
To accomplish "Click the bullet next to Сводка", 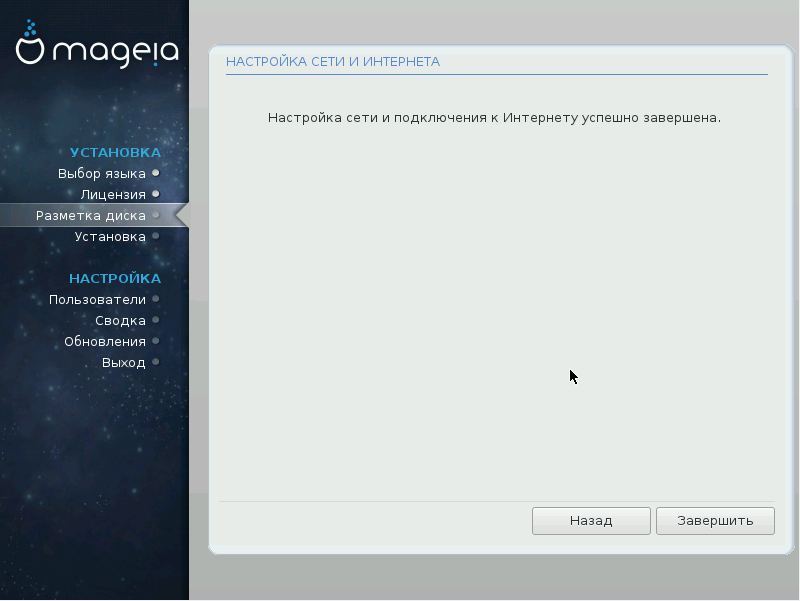I will [x=156, y=320].
